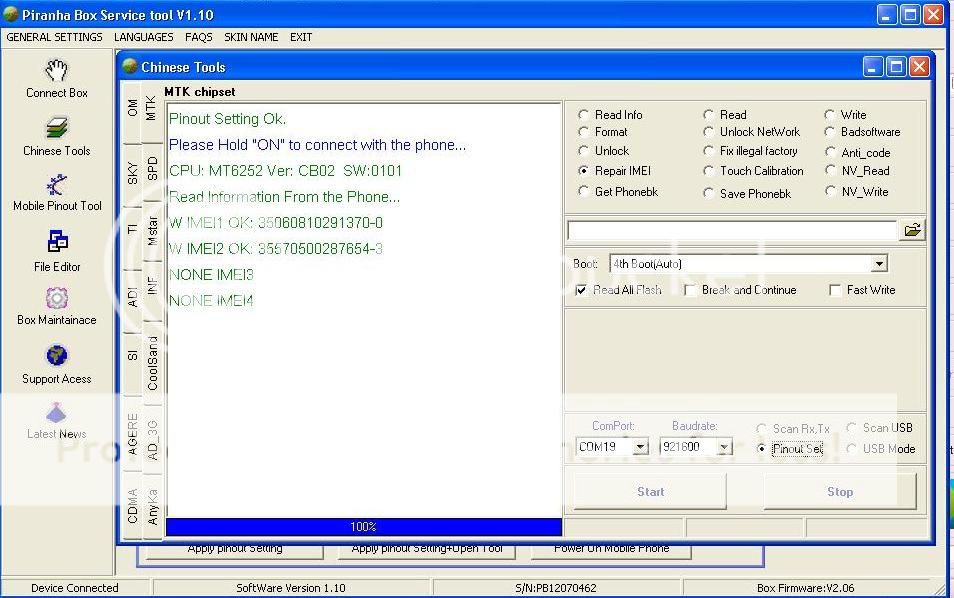
Task: Click the S/N:PB12070462 status entry
Action: [555, 588]
